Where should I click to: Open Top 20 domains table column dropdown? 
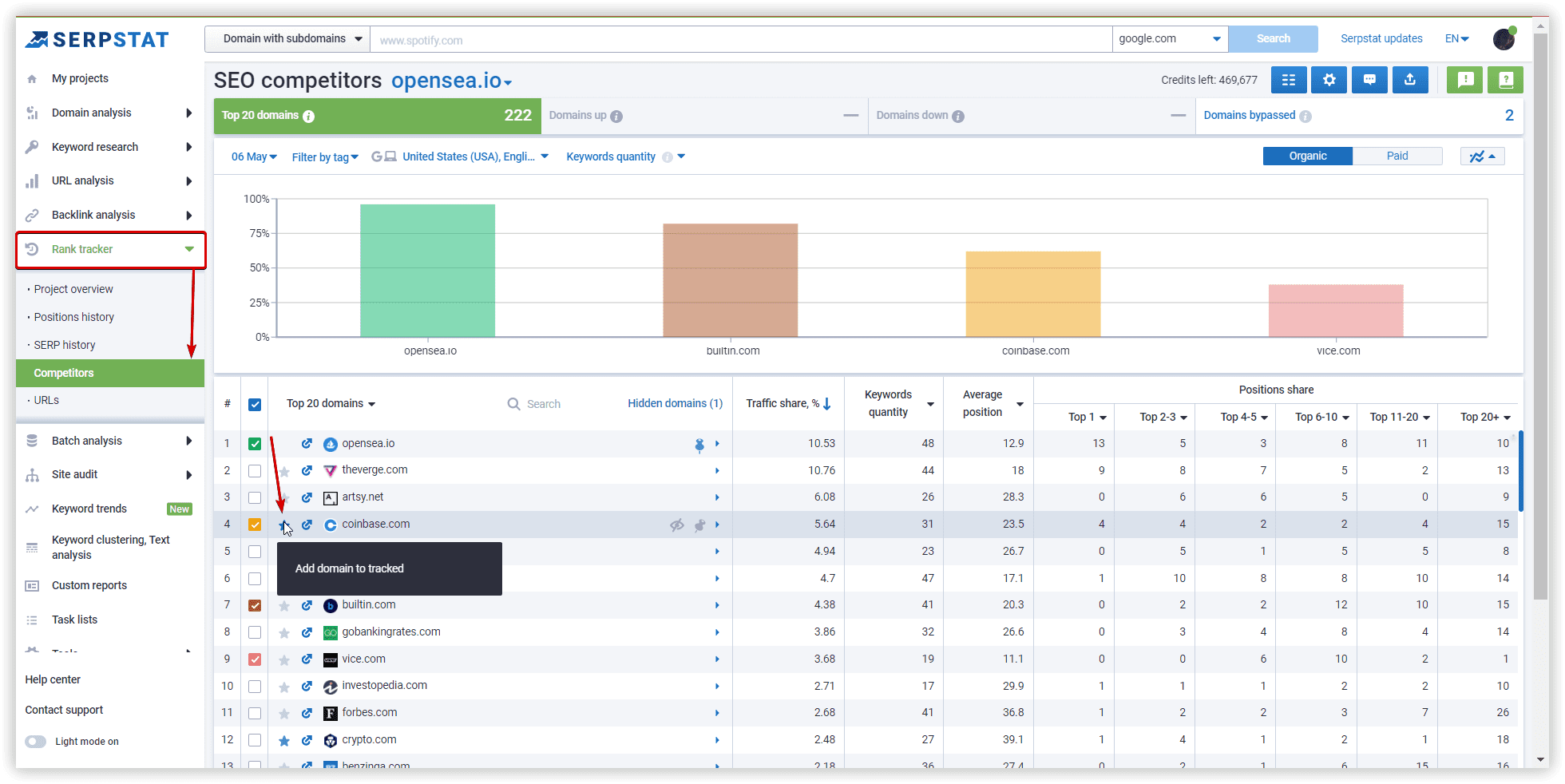coord(331,404)
